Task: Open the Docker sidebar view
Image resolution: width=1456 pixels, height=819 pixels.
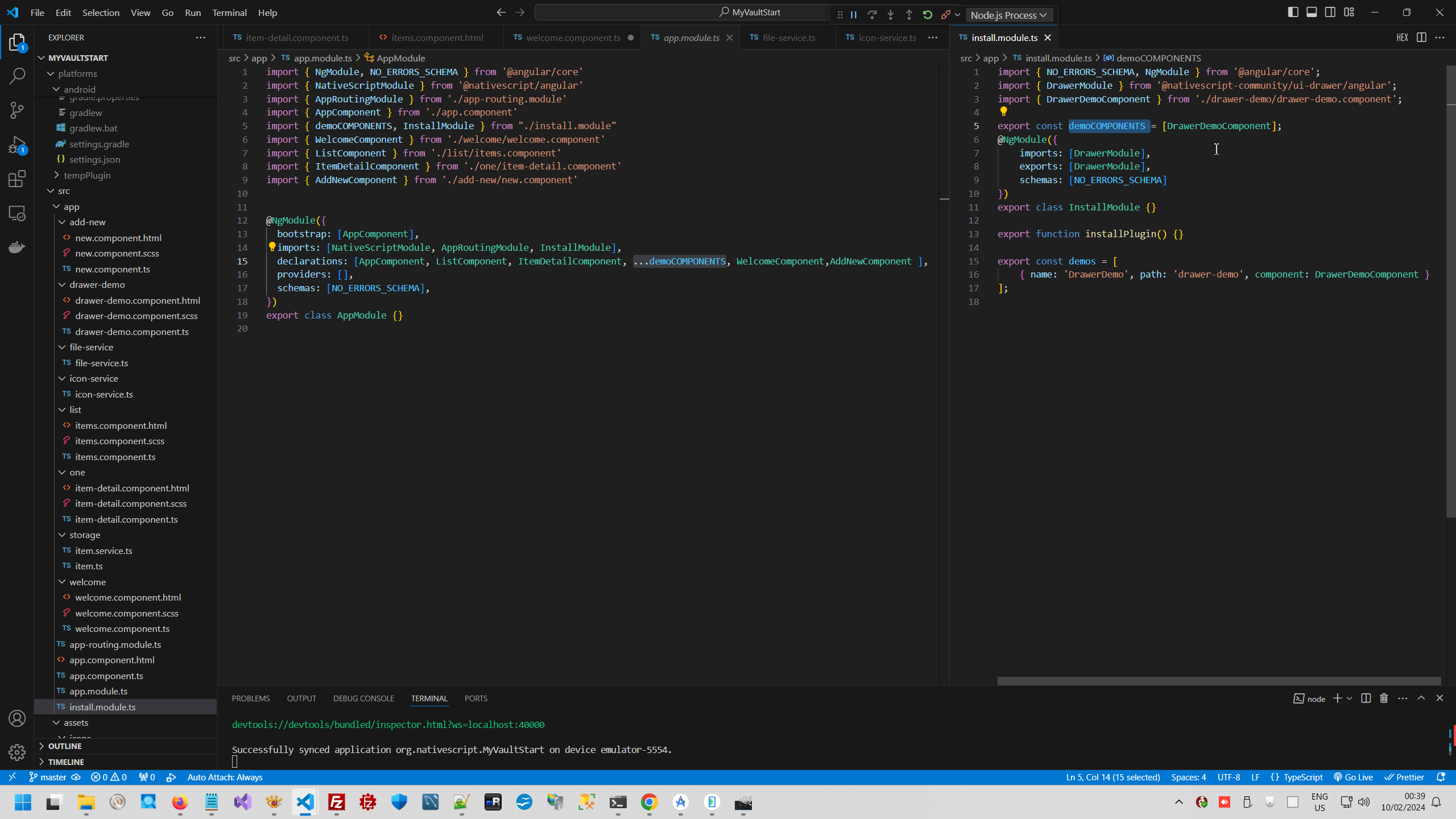Action: (x=17, y=246)
